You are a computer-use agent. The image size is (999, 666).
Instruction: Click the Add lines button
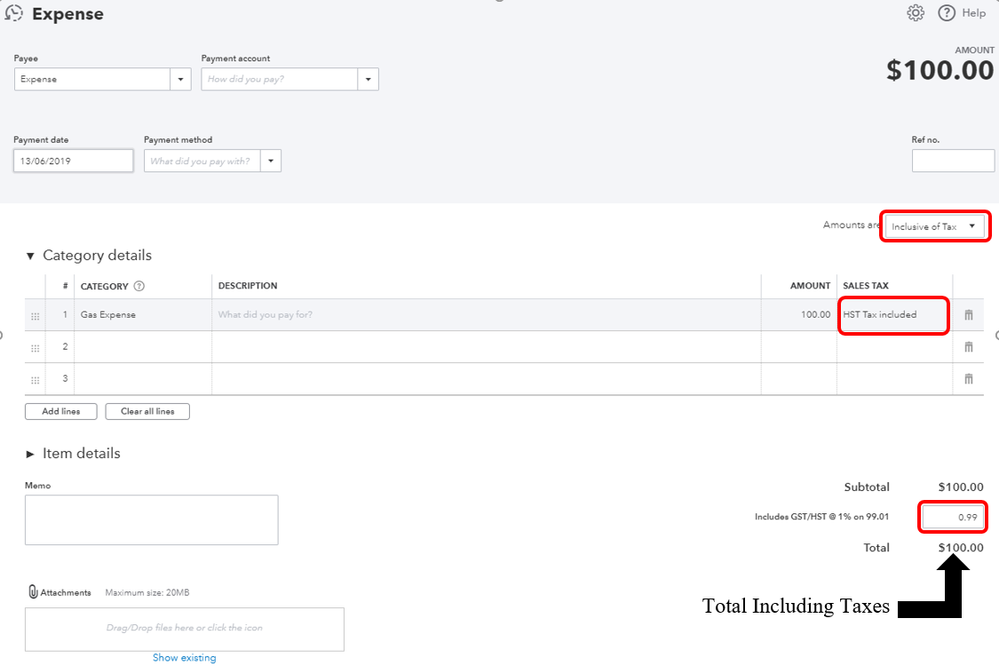[x=60, y=411]
